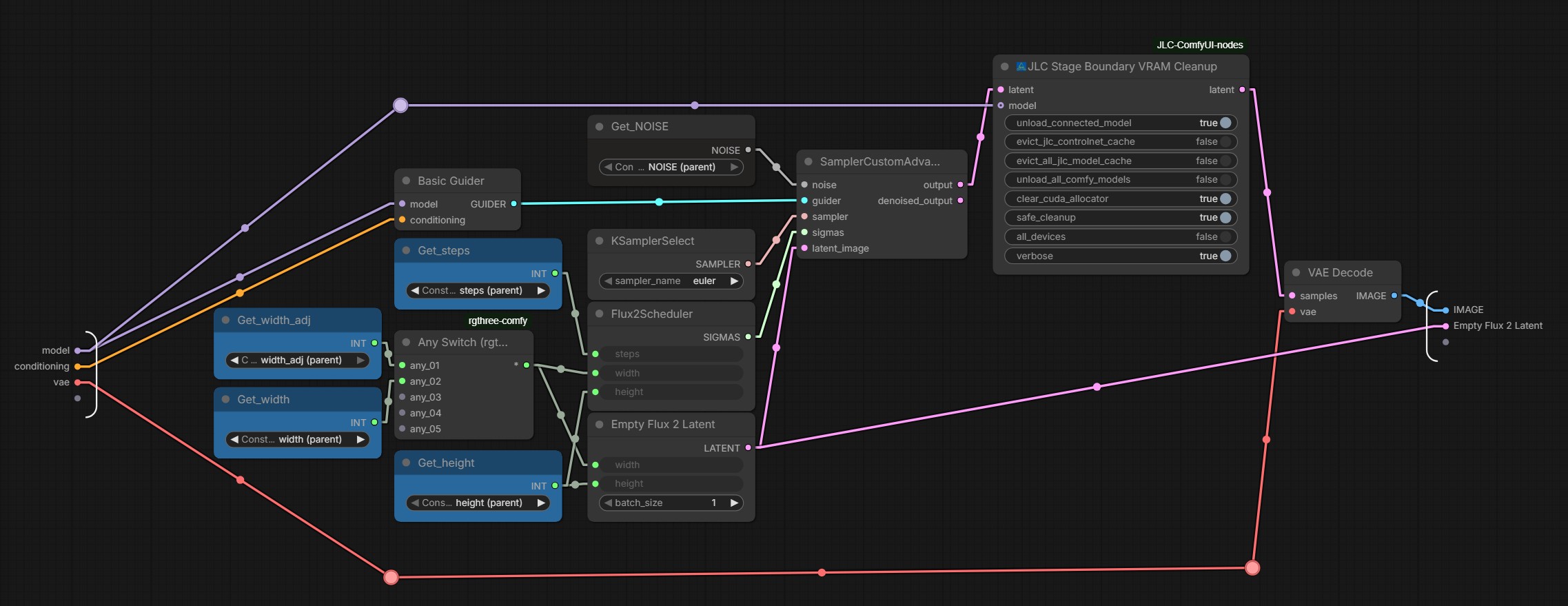Collapse the Get_height node dot
The height and width of the screenshot is (606, 1568).
pos(406,463)
